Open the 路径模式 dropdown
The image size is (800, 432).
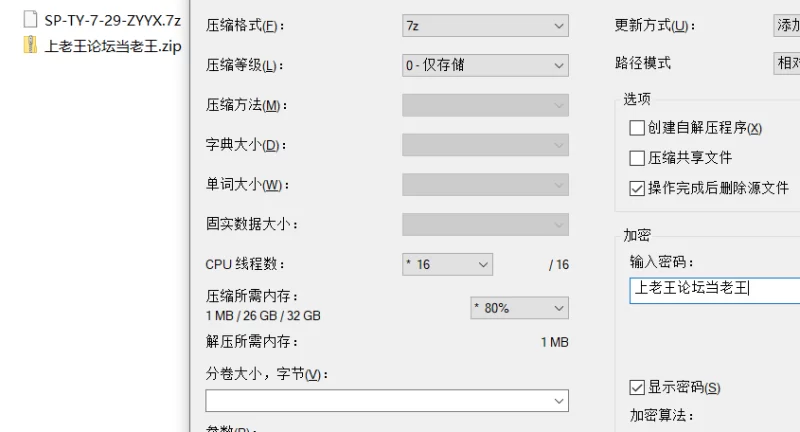(x=787, y=63)
